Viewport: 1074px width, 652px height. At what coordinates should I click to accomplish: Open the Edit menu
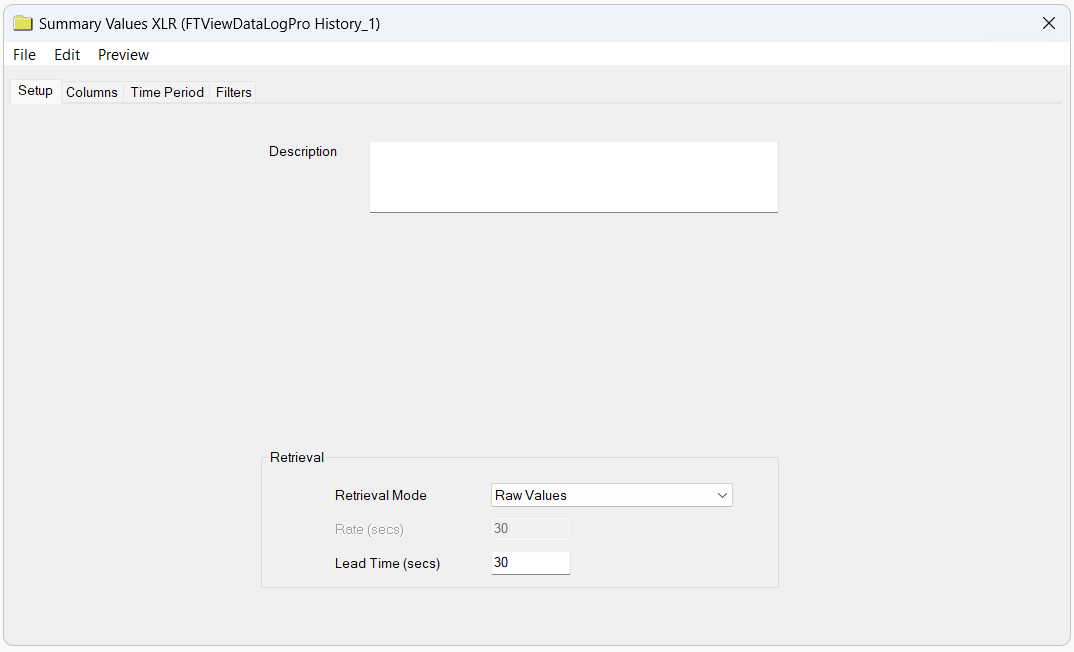[x=67, y=55]
